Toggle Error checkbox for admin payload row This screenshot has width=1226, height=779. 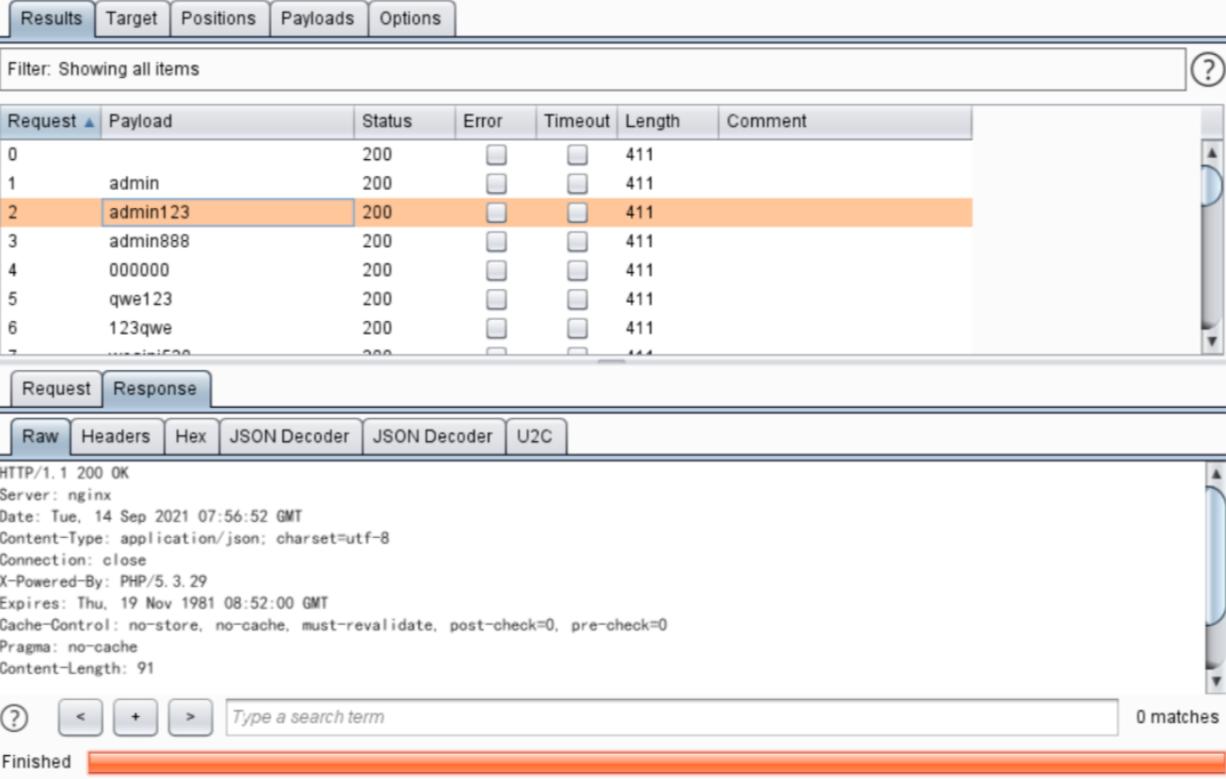point(496,184)
